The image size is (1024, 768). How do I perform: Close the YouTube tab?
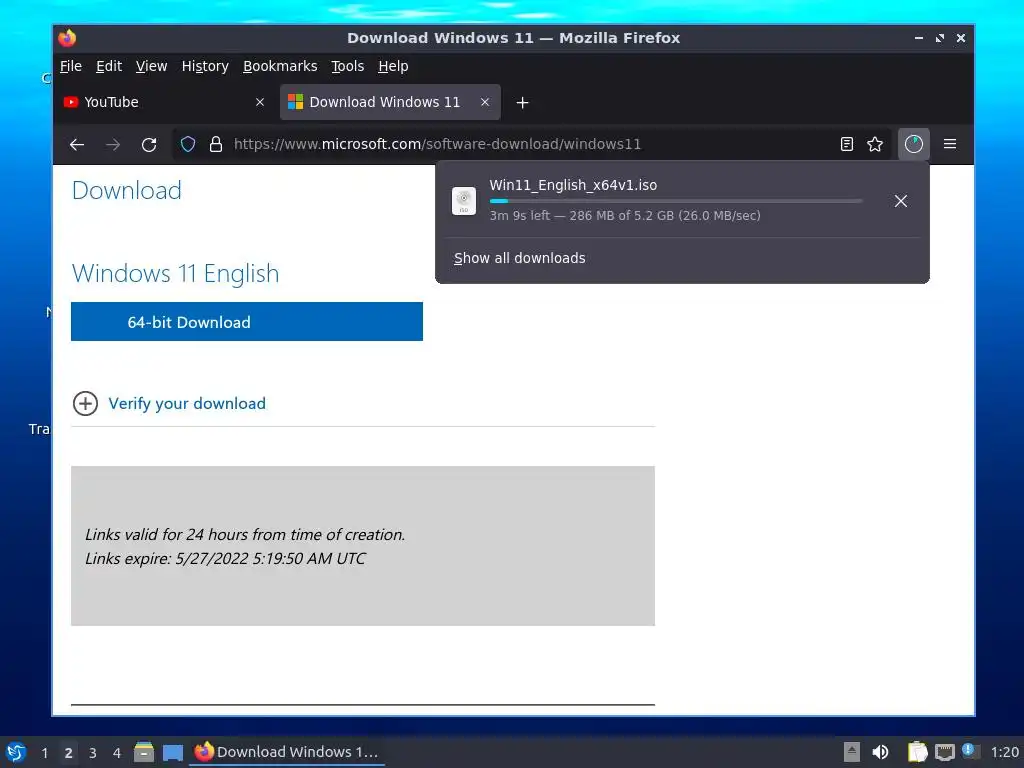(260, 102)
